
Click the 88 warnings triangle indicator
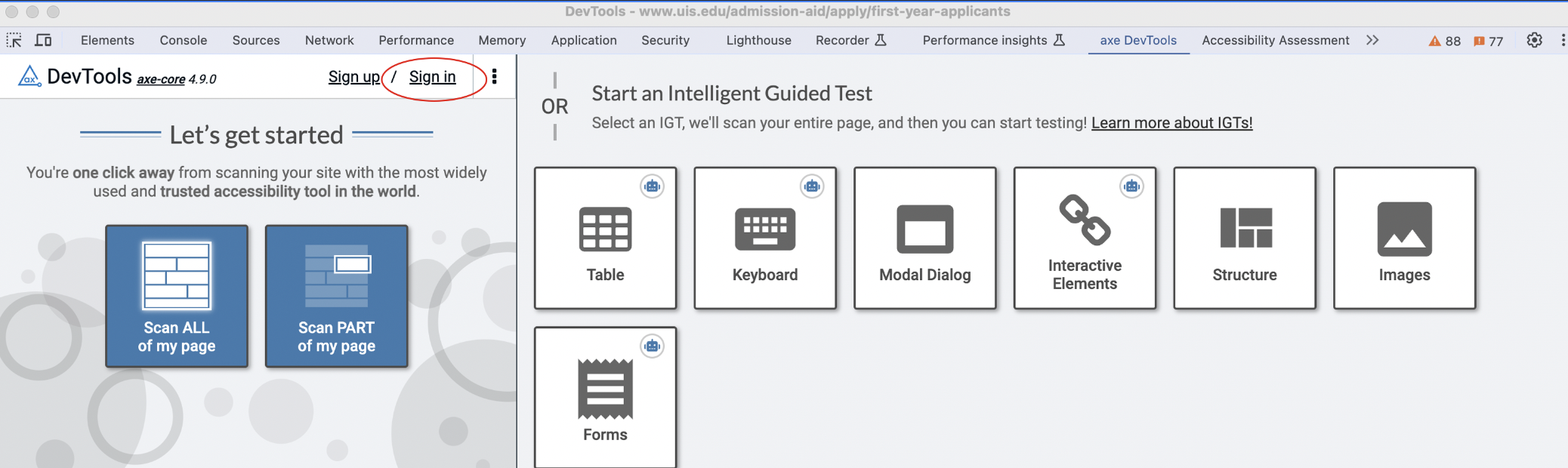tap(1444, 41)
